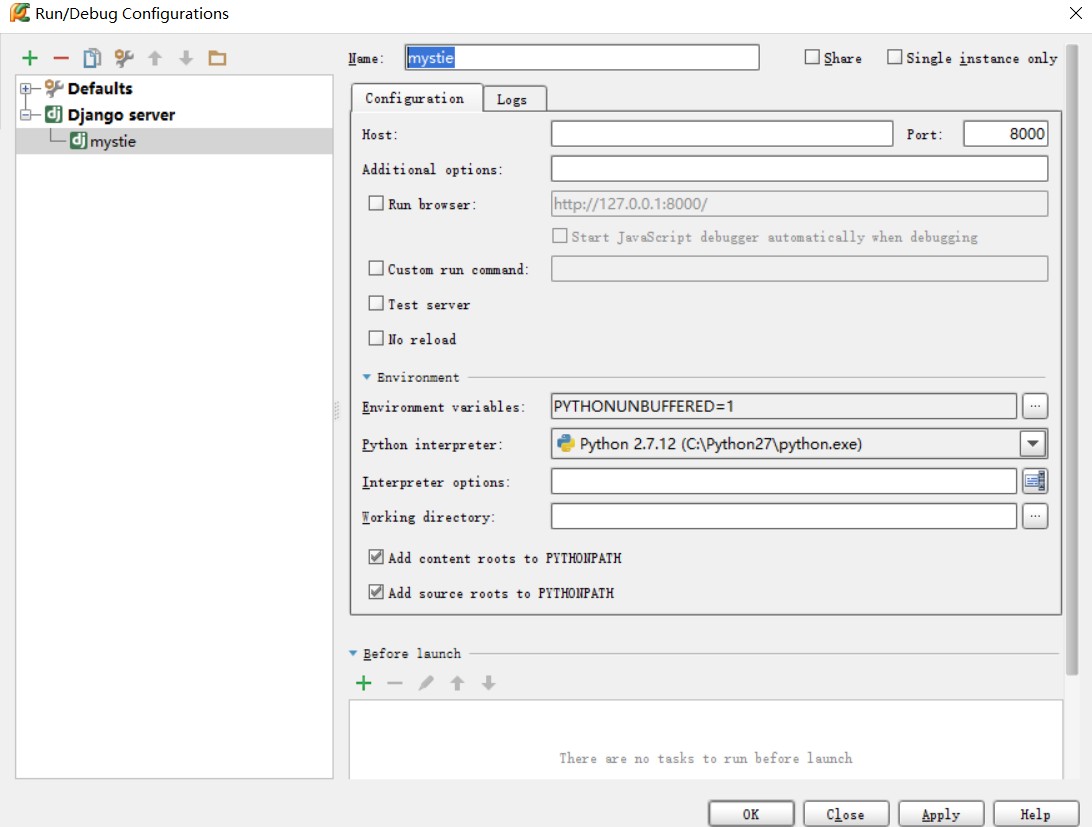Click the Environment variables text field
This screenshot has width=1092, height=827.
(783, 406)
